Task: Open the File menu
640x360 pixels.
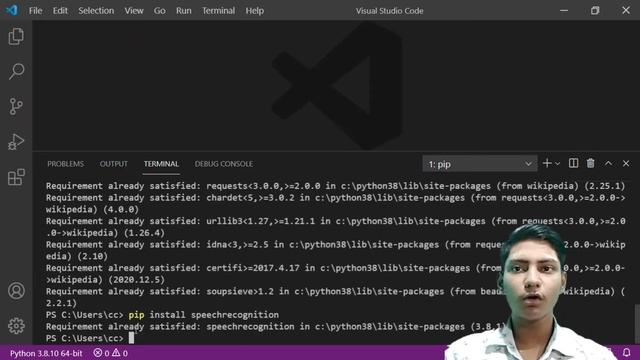Action: click(x=36, y=11)
